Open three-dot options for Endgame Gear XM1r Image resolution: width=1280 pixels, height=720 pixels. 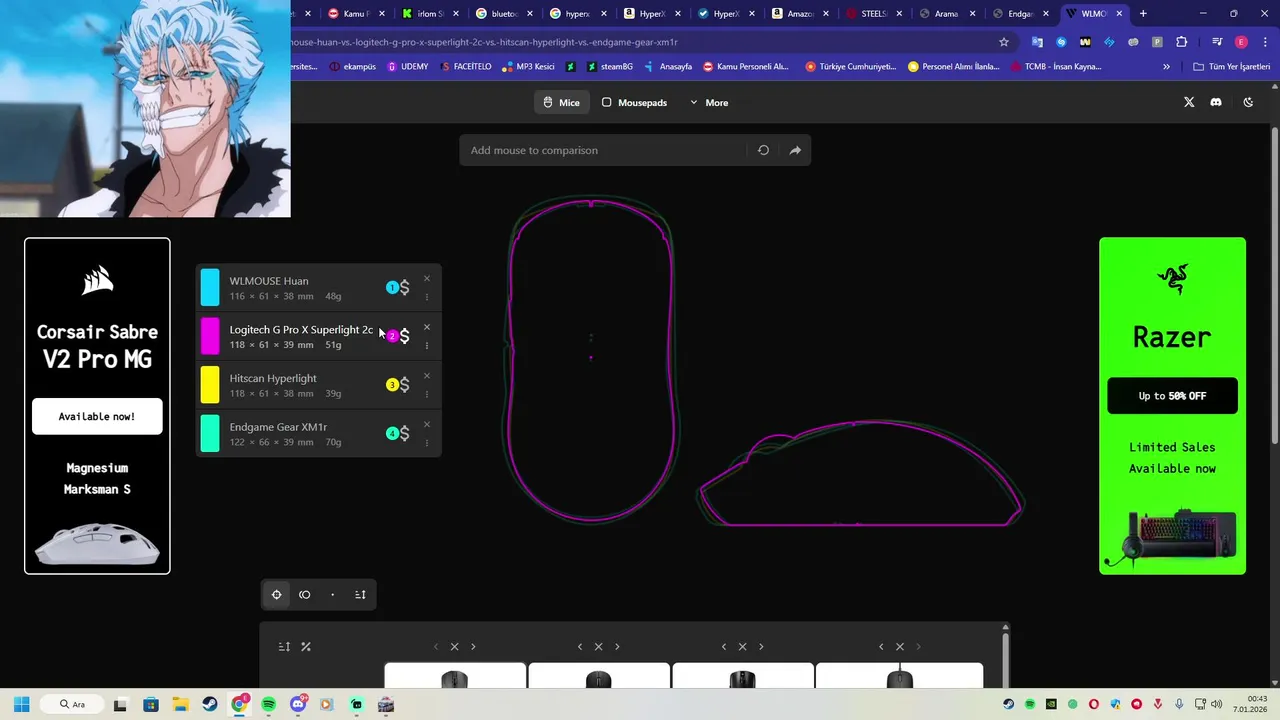[427, 442]
